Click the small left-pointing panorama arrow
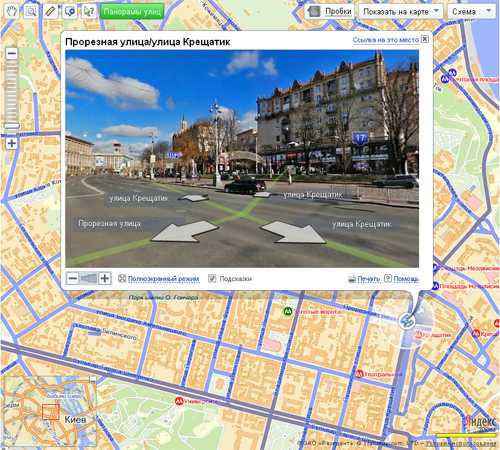The image size is (500, 450). pos(193,198)
